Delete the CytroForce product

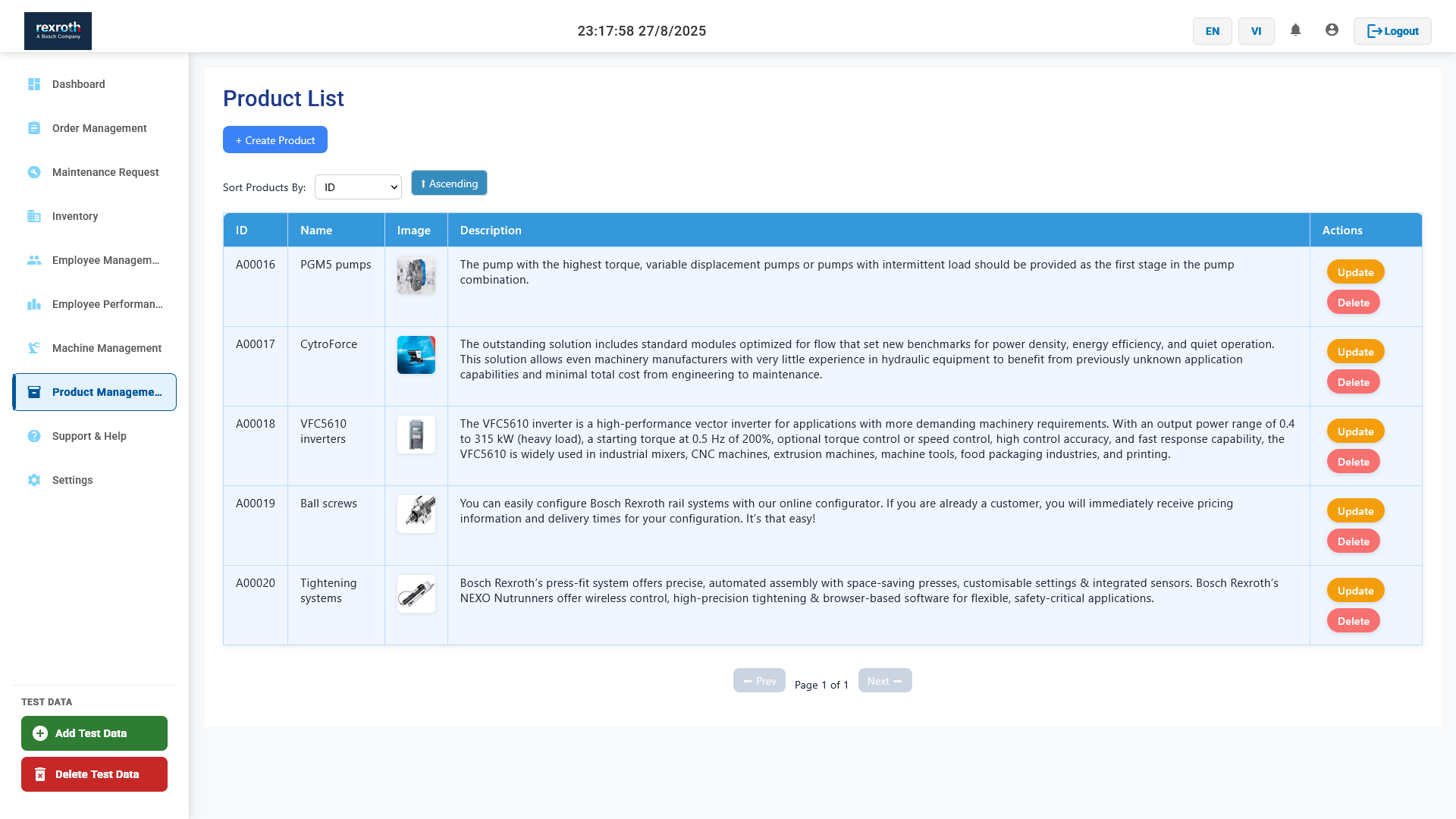tap(1353, 382)
